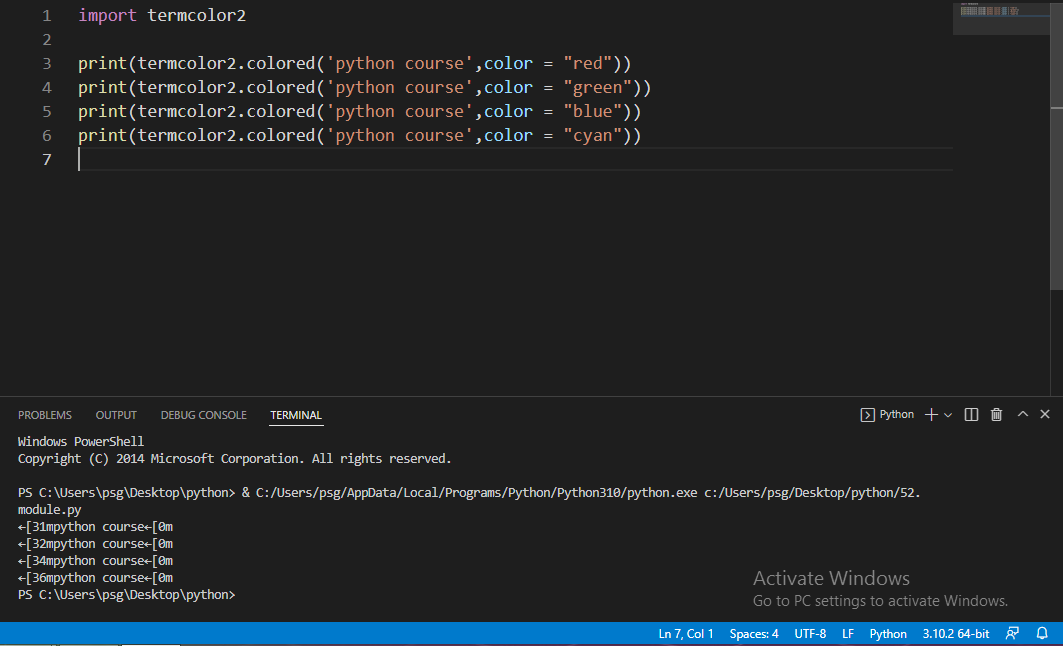Close the terminal panel
1063x646 pixels.
coord(1045,414)
